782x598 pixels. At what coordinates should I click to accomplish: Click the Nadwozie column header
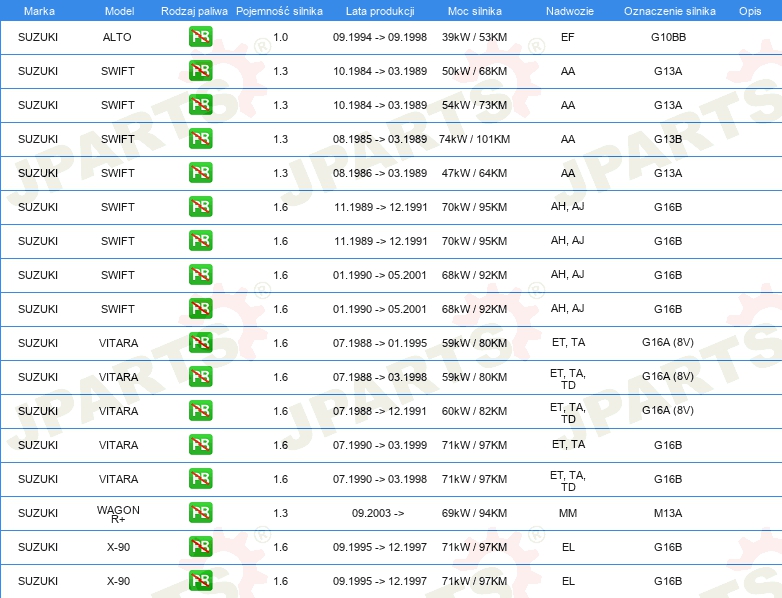point(570,11)
